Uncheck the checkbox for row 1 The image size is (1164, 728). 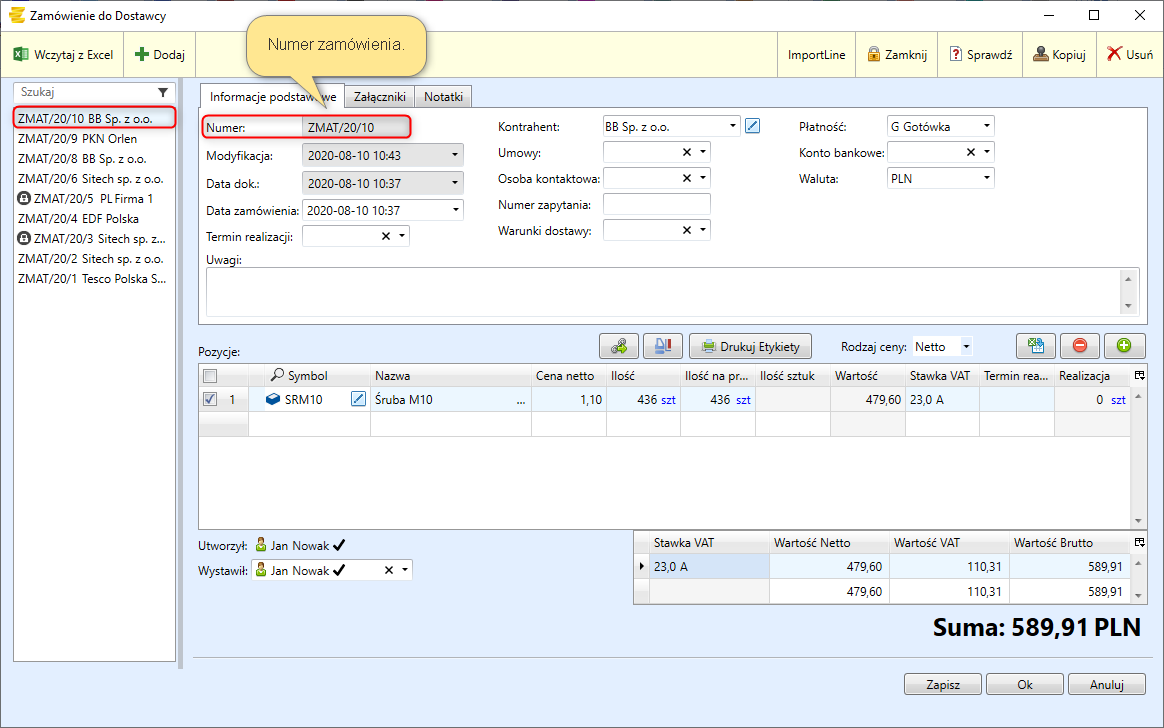click(209, 399)
